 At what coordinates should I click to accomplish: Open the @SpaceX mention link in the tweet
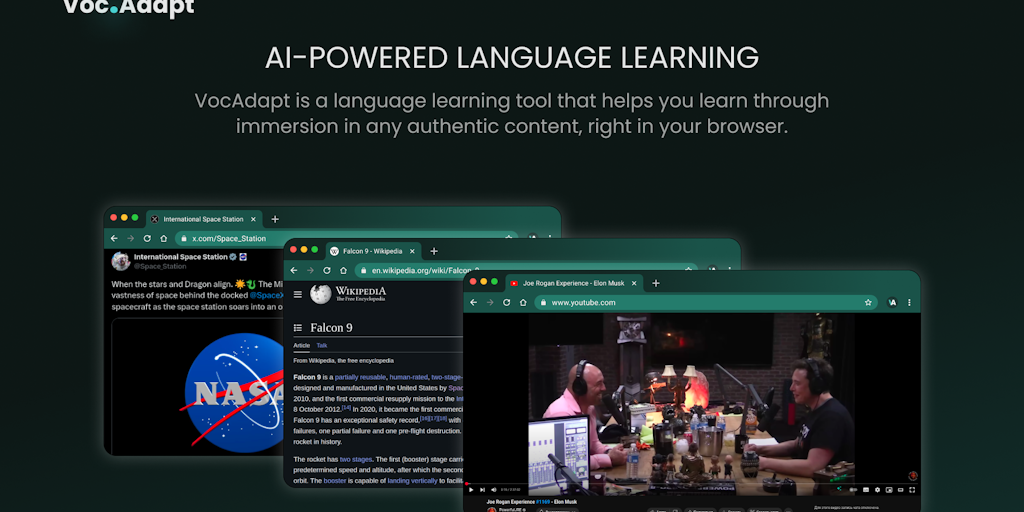point(266,295)
